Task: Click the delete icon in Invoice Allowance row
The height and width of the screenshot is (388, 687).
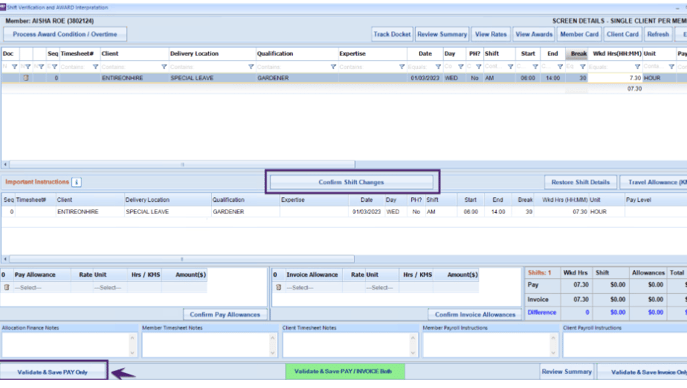Action: coord(278,288)
